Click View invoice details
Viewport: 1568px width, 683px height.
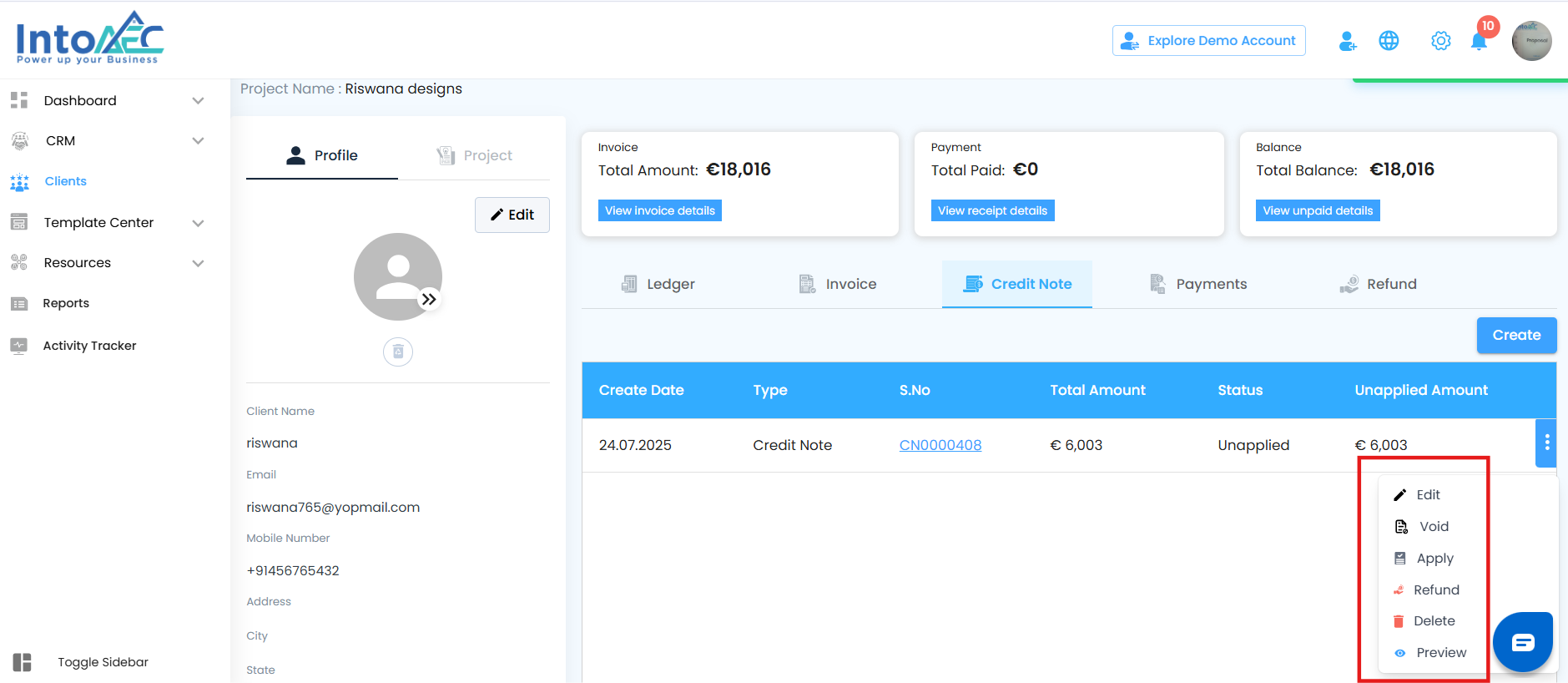pyautogui.click(x=660, y=211)
